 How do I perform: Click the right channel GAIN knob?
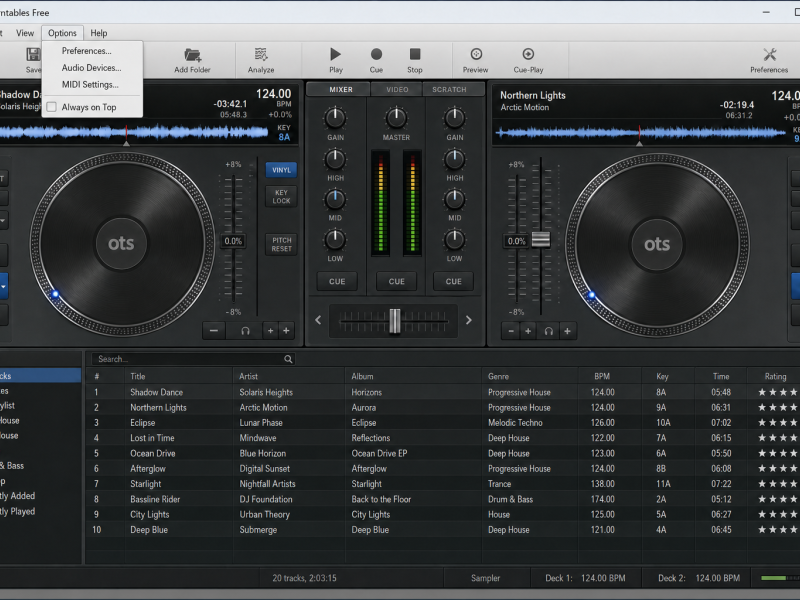[x=454, y=118]
